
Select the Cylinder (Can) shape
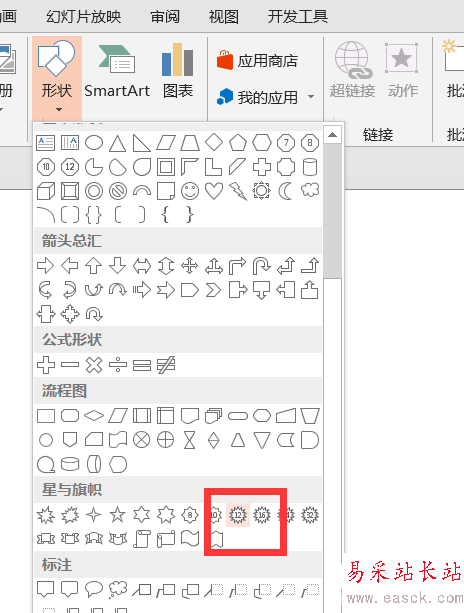(310, 167)
